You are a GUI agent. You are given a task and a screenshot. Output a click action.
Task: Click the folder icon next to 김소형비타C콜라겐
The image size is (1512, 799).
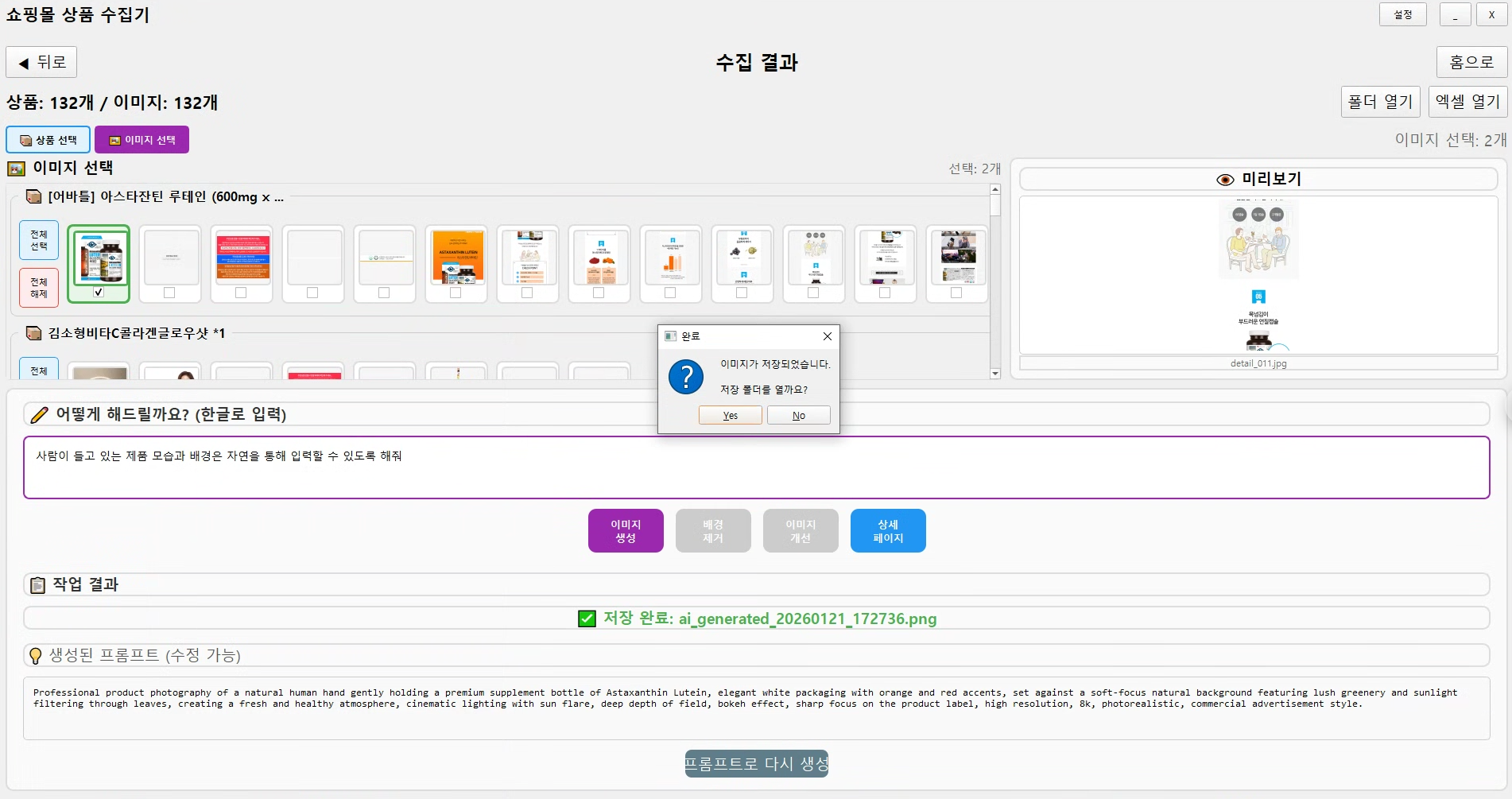click(34, 333)
